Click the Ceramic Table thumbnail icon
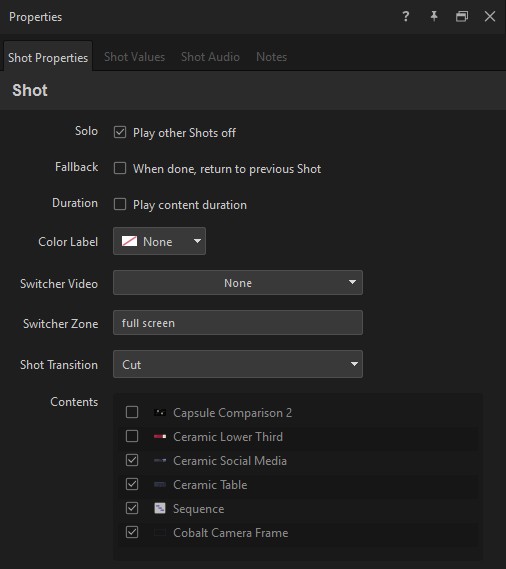506x569 pixels. [160, 484]
